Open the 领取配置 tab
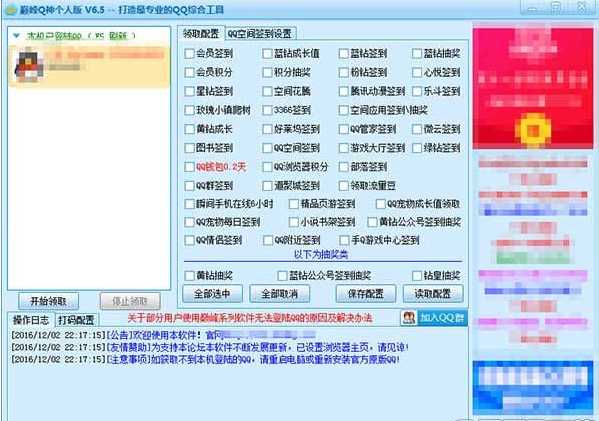 (x=201, y=34)
